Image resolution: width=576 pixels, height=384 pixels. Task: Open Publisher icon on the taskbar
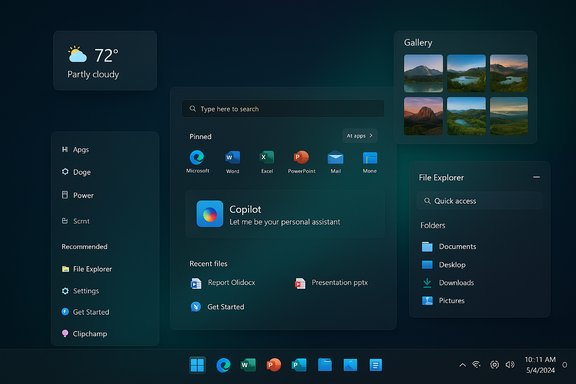[299, 365]
